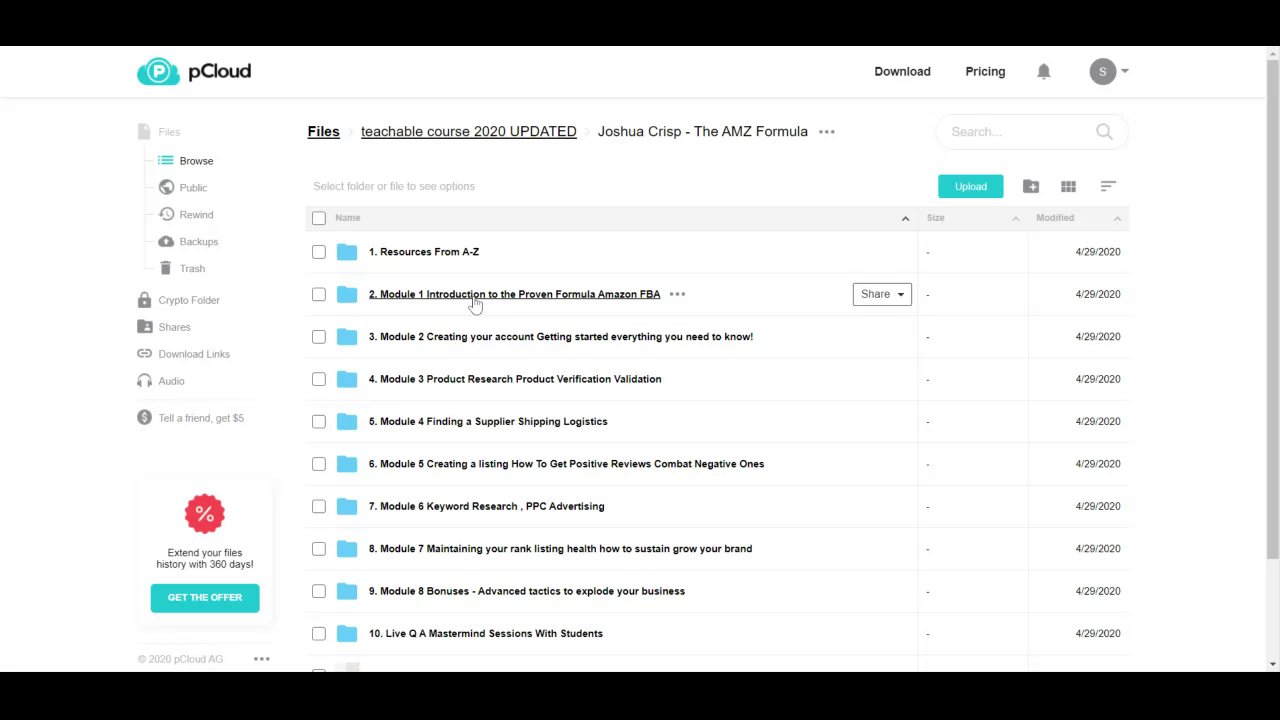This screenshot has width=1280, height=720.
Task: Open footer more options dots
Action: point(262,659)
